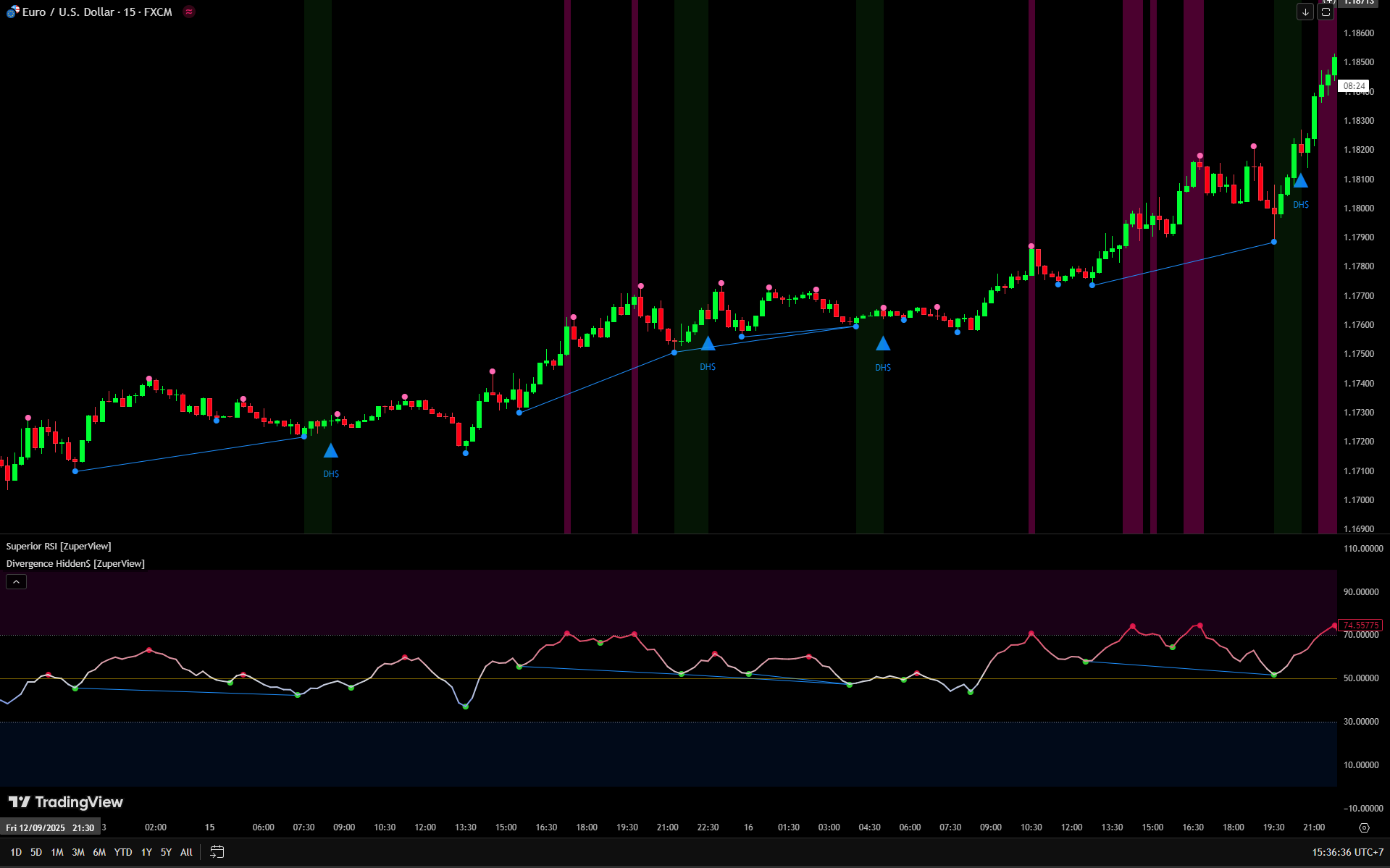Click the TradingView logo

pos(66,802)
